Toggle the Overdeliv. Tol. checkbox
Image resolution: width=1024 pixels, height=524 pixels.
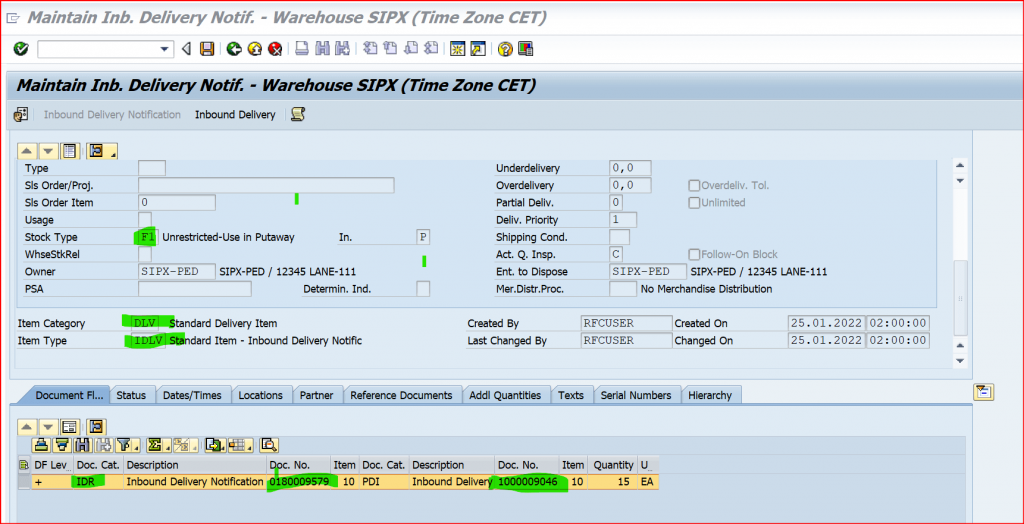click(x=694, y=186)
